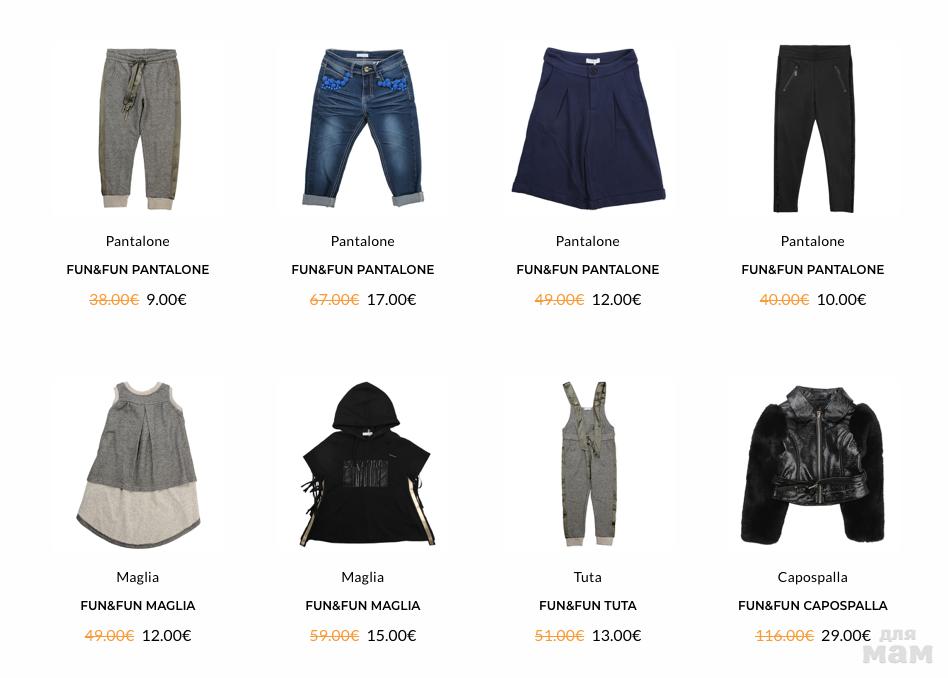Screen dimensions: 948x678
Task: Select the navy culotte shorts thumbnail
Action: (588, 128)
